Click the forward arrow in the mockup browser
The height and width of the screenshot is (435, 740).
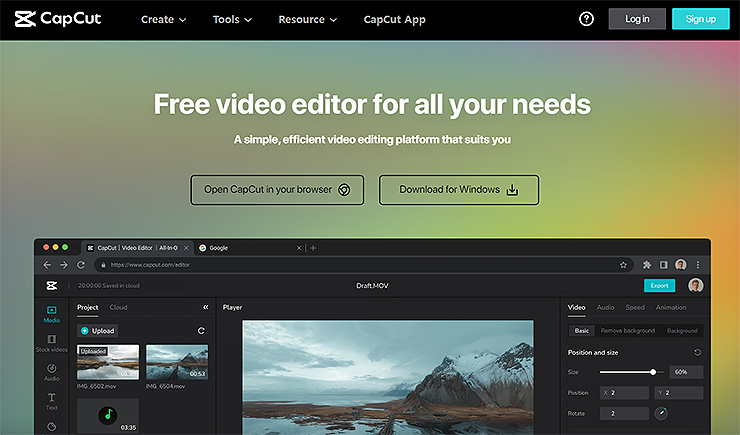tap(64, 265)
